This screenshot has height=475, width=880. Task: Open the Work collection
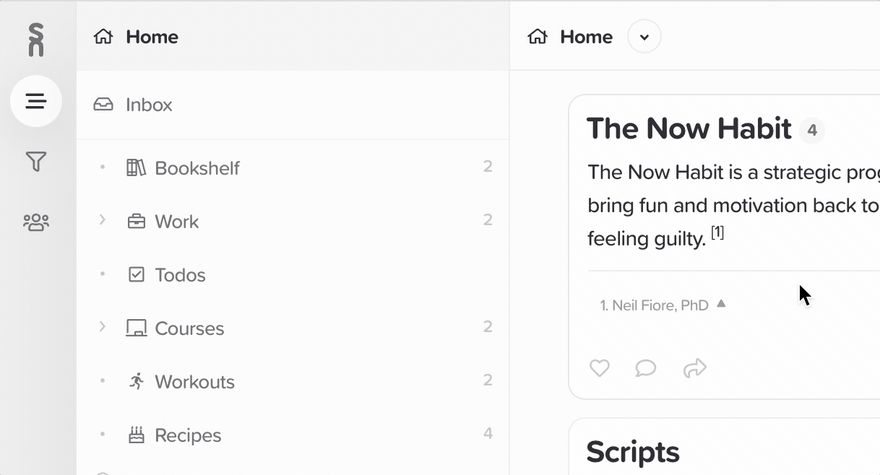293,221
